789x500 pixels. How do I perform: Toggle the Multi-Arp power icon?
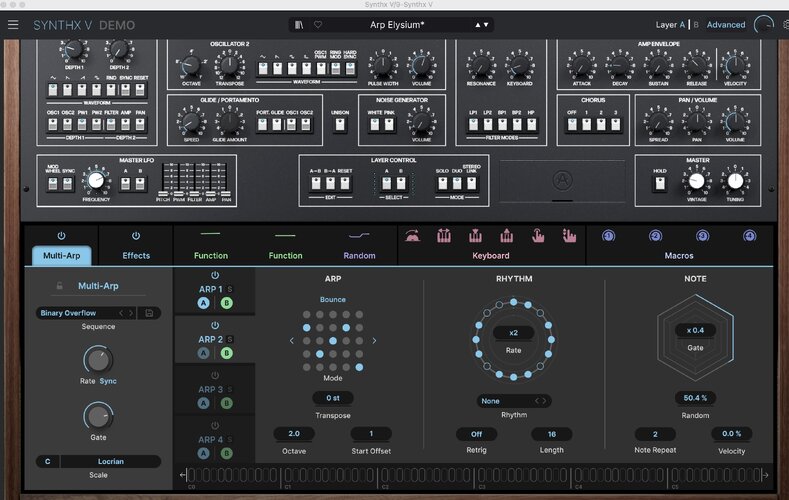61,235
